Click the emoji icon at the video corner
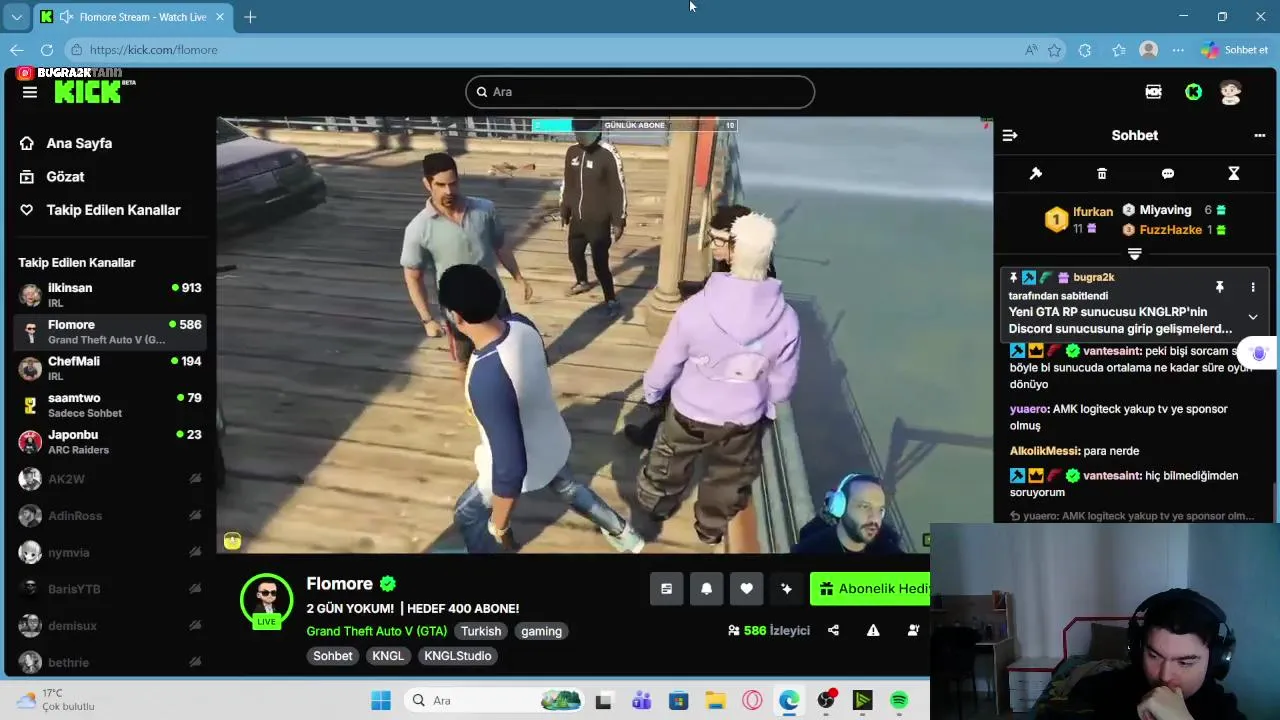Screen dimensions: 1280x720 [232, 541]
